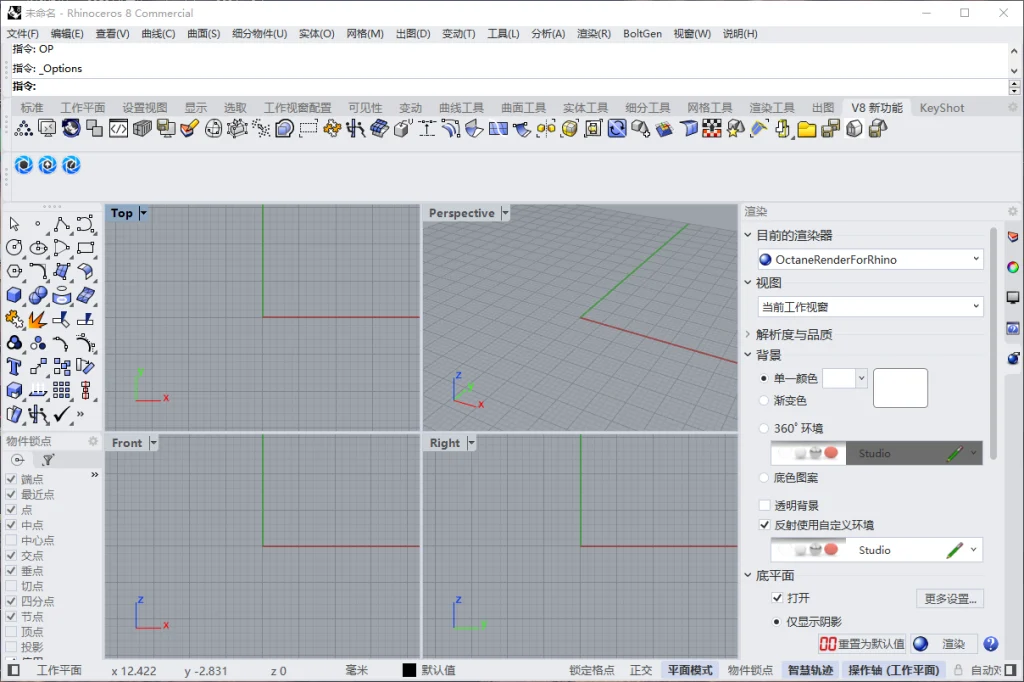The image size is (1024, 682).
Task: Pick the single Point tool
Action: [38, 224]
